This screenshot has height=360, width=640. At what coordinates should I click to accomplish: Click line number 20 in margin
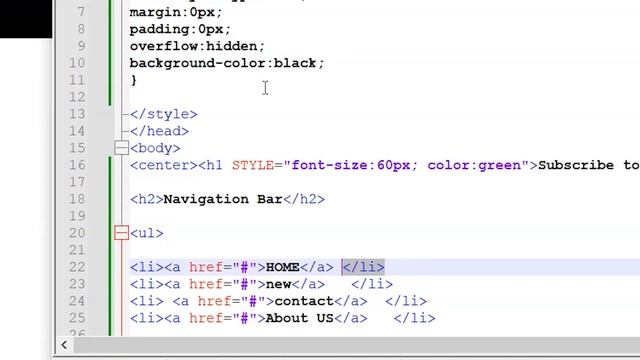(x=77, y=233)
